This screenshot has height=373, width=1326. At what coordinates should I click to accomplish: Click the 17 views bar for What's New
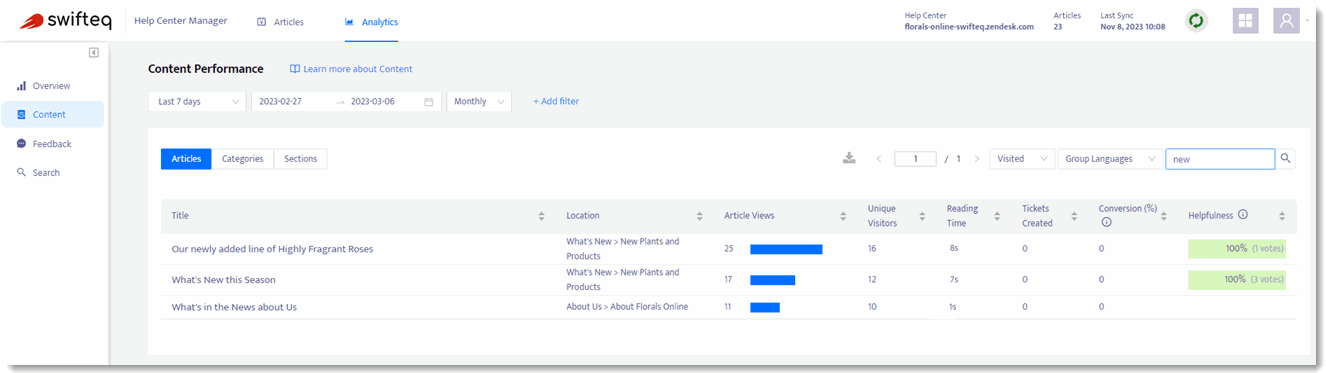[x=772, y=280]
